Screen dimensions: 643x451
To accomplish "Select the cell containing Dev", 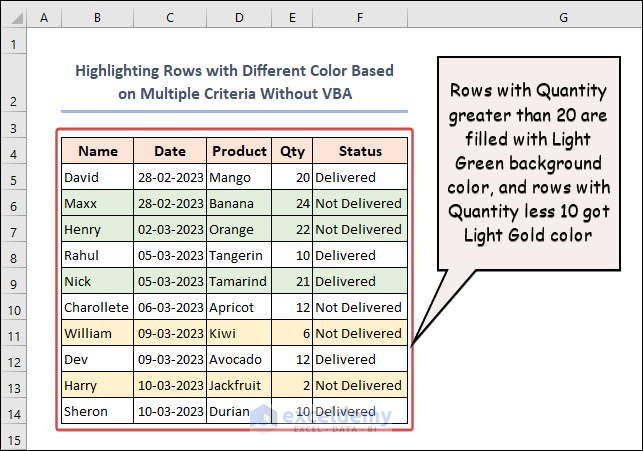I will (x=98, y=359).
